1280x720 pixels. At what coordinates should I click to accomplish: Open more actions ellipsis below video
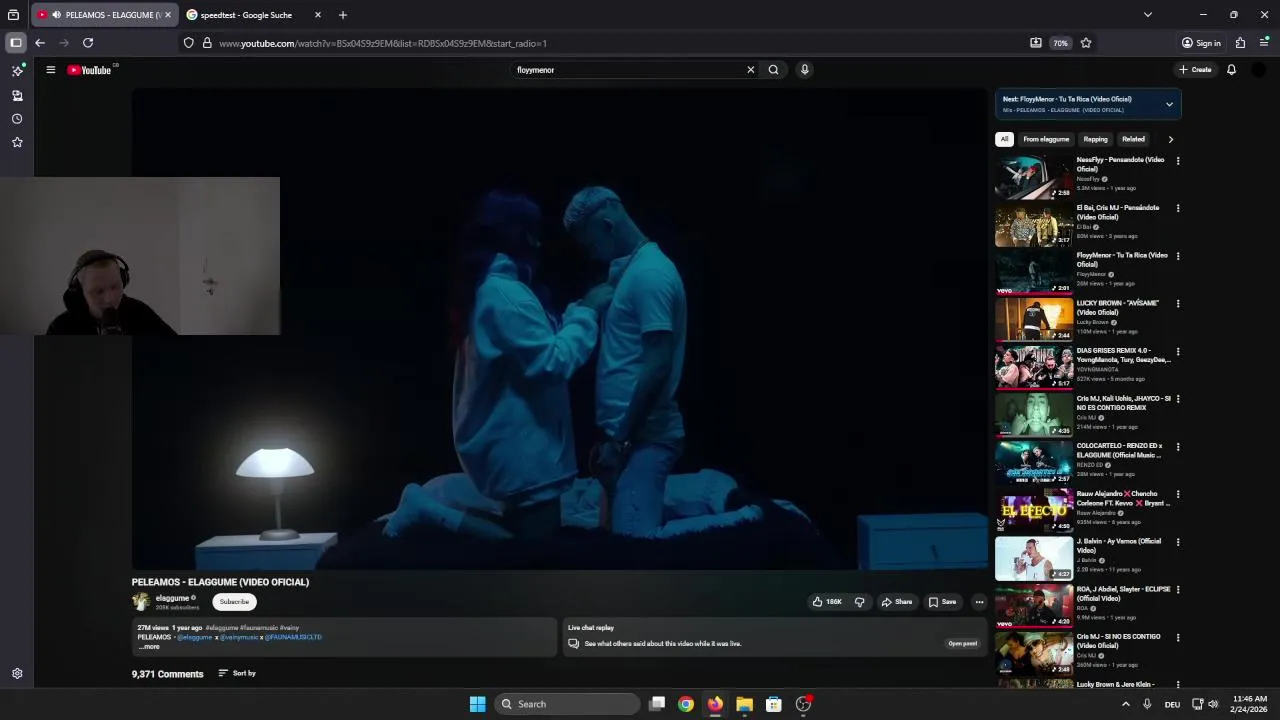click(x=979, y=602)
